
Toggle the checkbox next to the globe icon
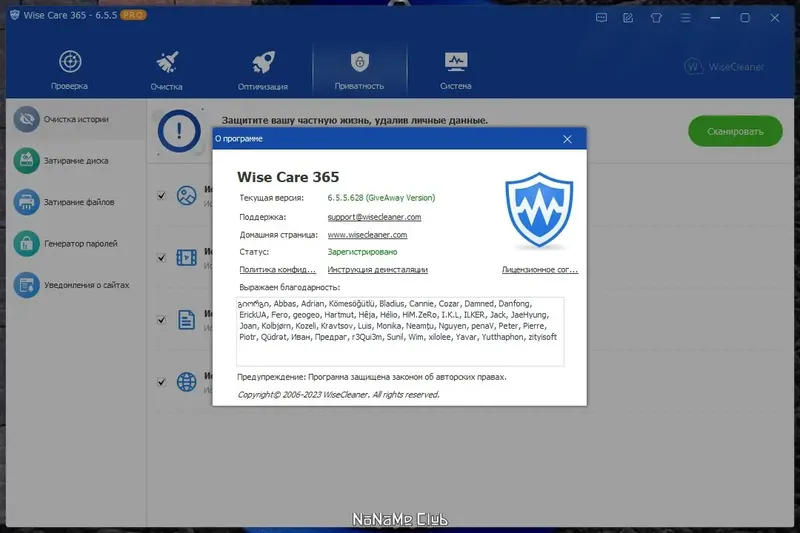(161, 382)
